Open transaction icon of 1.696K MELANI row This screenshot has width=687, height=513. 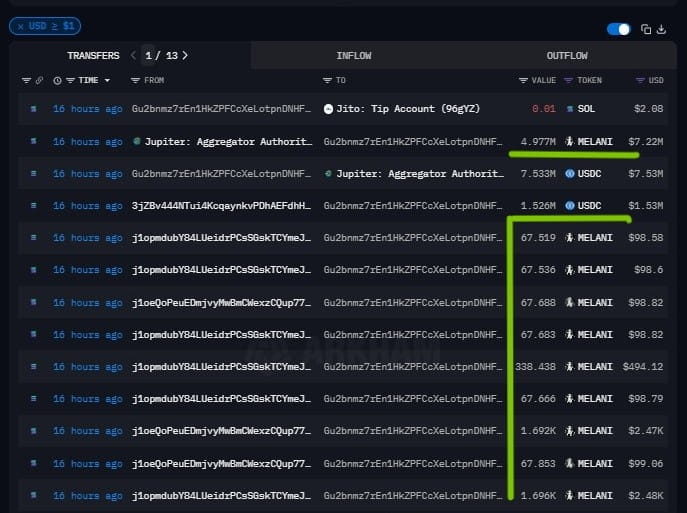(33, 495)
